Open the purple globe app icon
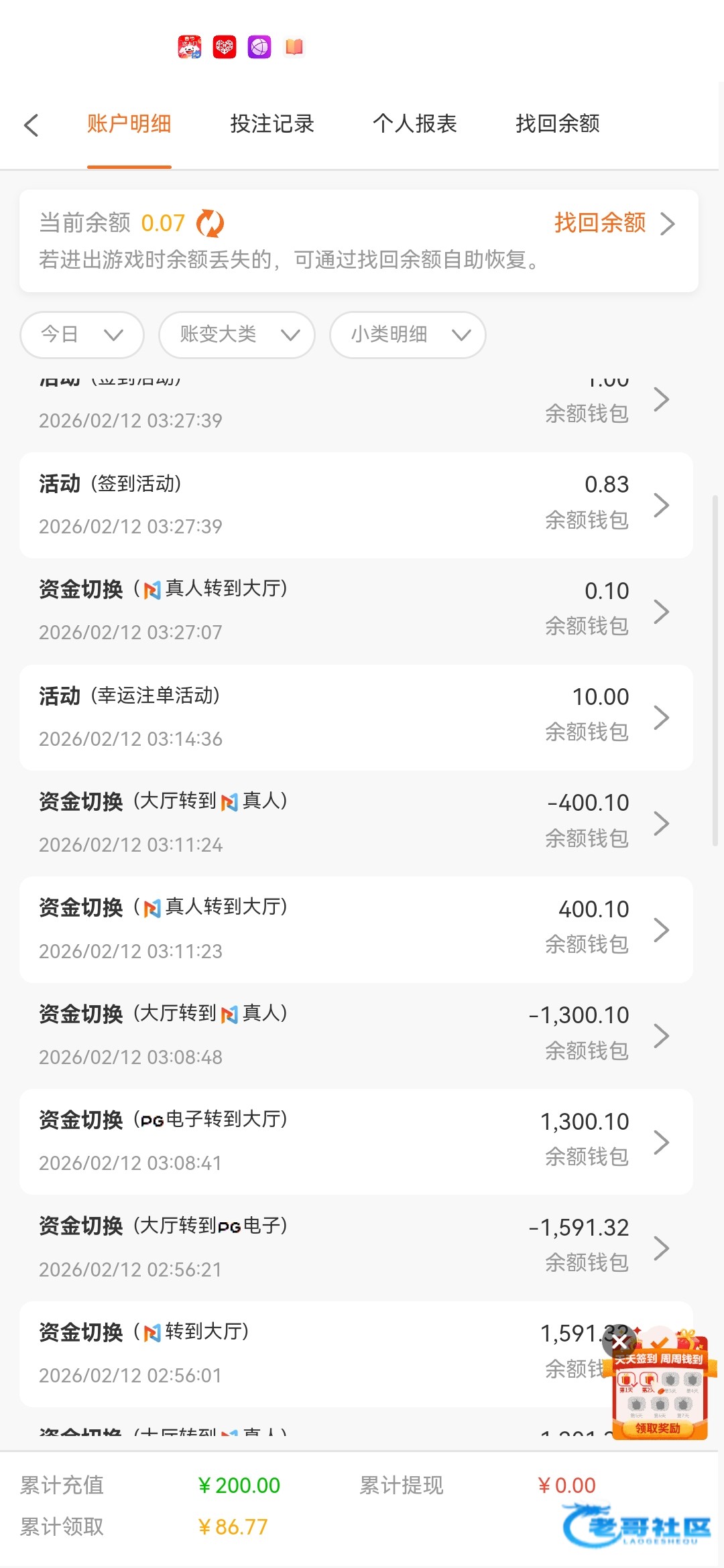The width and height of the screenshot is (724, 1568). tap(259, 47)
